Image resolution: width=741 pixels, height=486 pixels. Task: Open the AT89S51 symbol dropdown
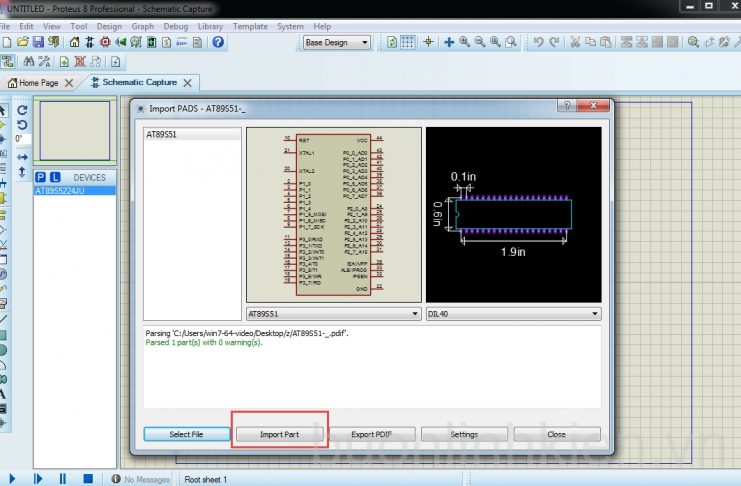pos(334,314)
